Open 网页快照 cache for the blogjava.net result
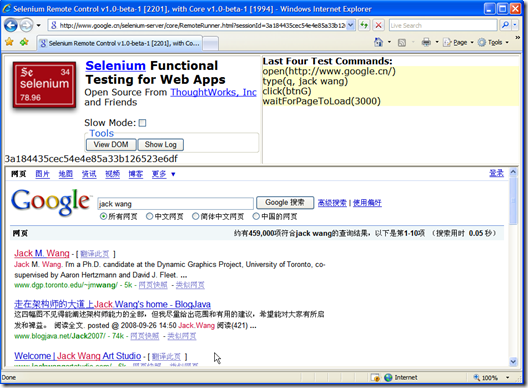This screenshot has width=528, height=388. tap(145, 336)
